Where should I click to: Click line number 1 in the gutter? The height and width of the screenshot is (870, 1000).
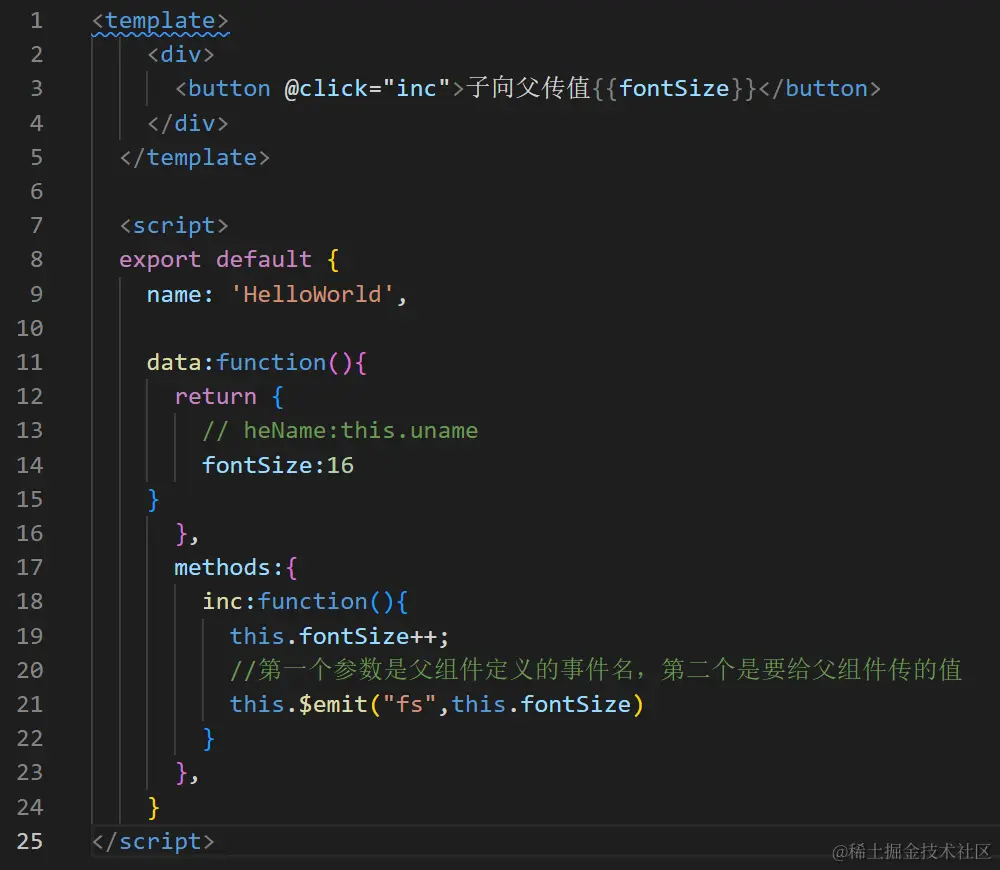(36, 20)
